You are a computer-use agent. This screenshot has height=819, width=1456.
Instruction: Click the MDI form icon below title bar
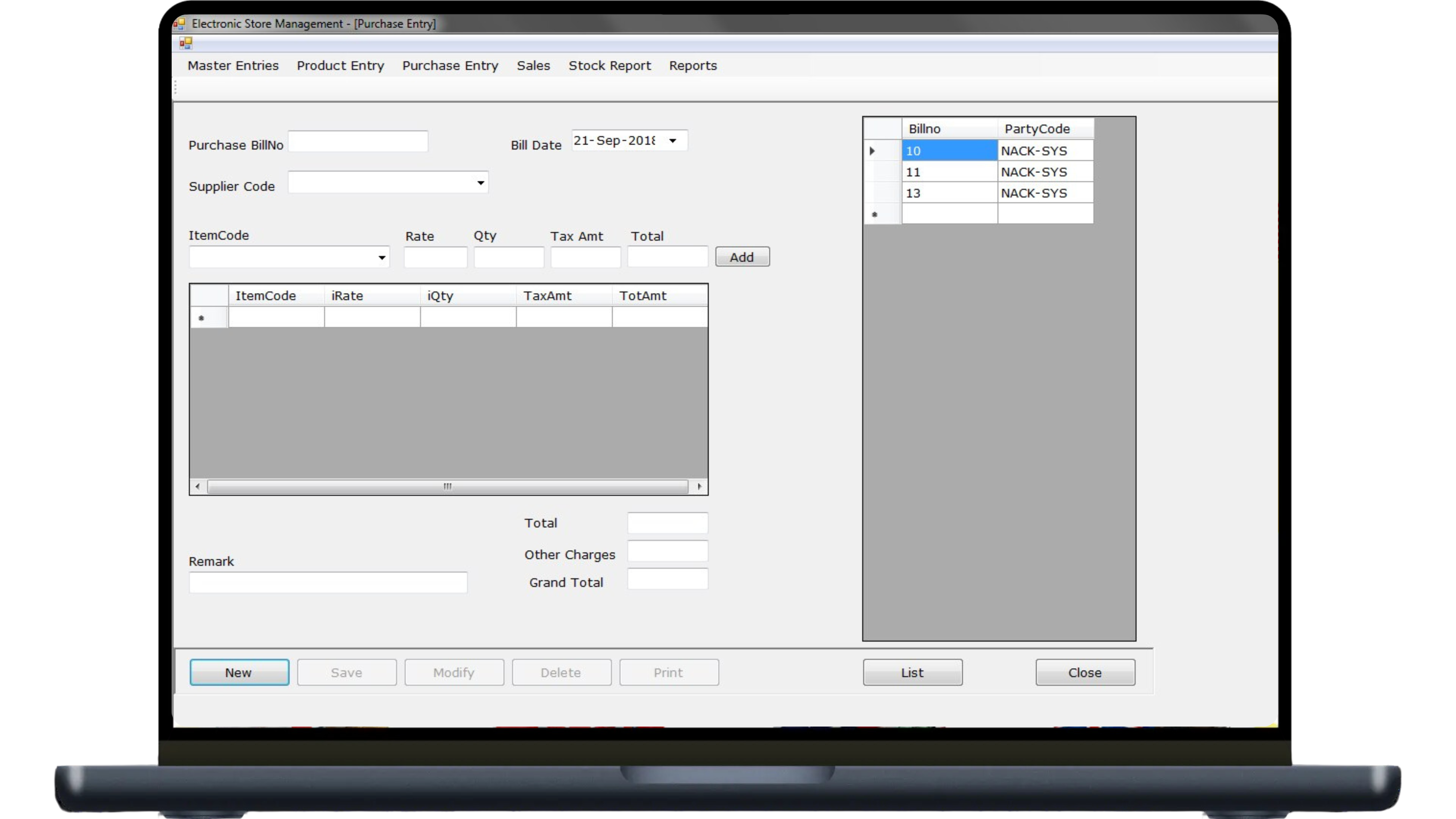pyautogui.click(x=186, y=43)
